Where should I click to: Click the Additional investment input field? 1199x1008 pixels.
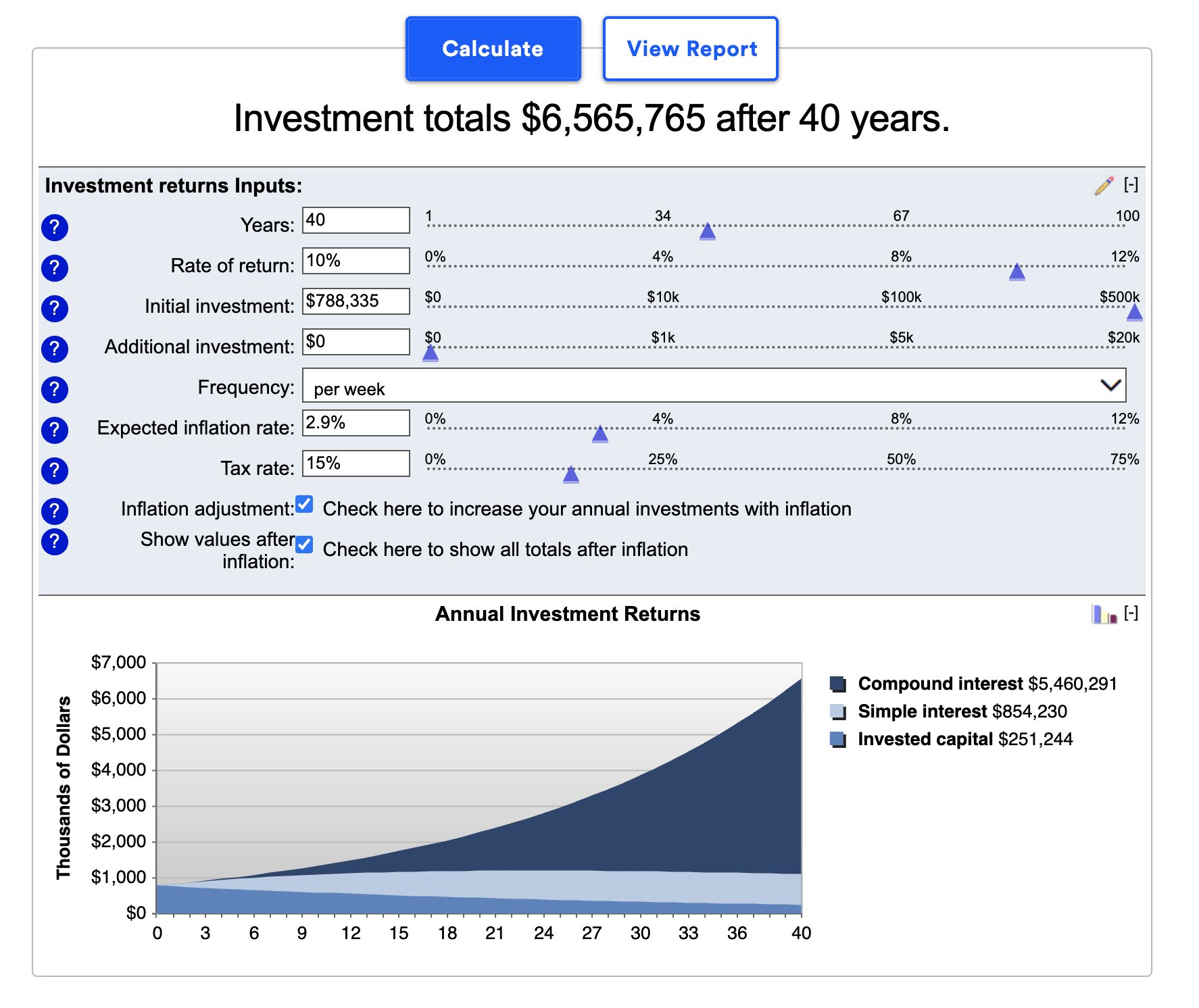(x=356, y=342)
